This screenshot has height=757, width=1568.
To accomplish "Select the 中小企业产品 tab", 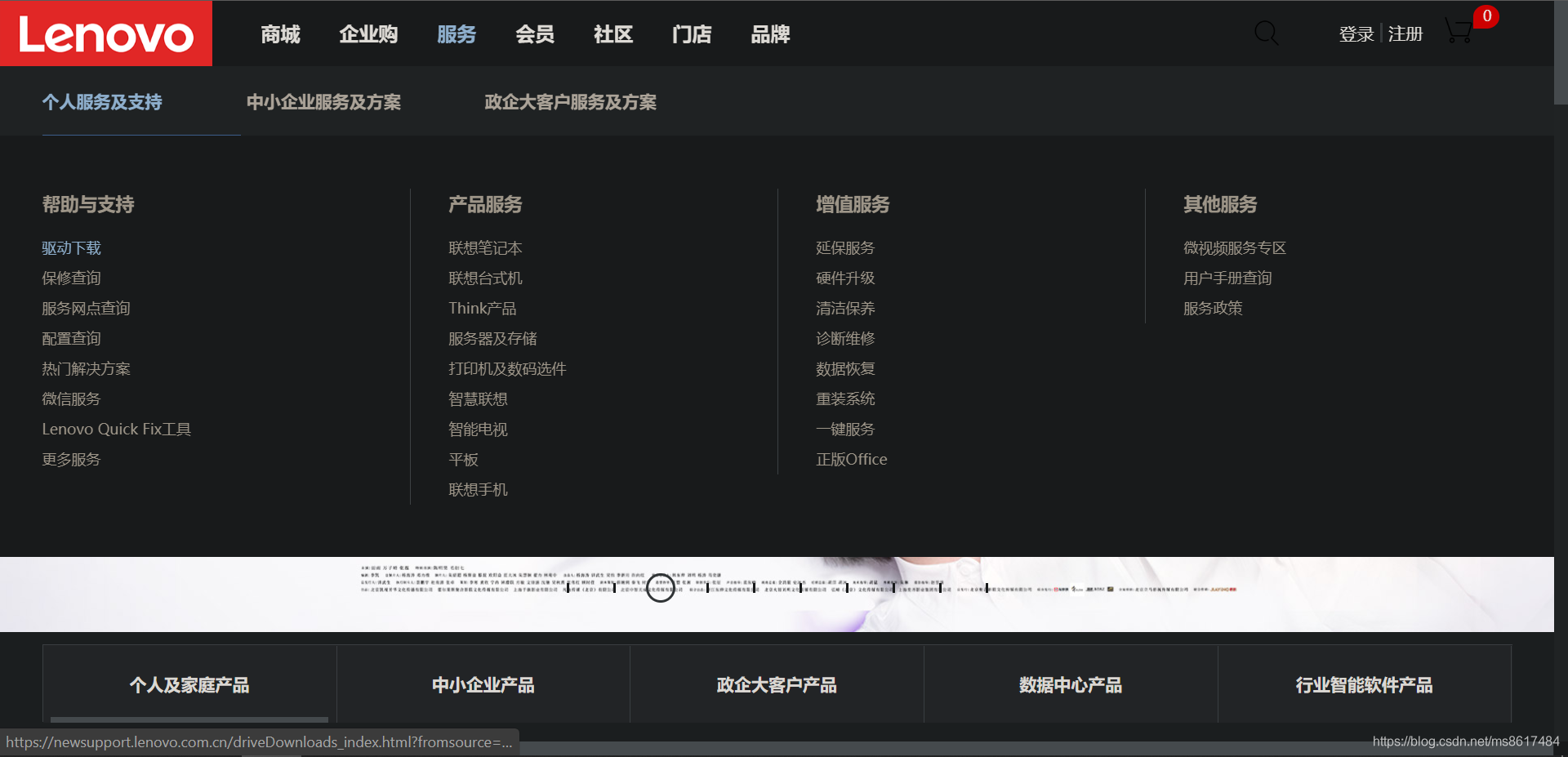I will (x=483, y=684).
